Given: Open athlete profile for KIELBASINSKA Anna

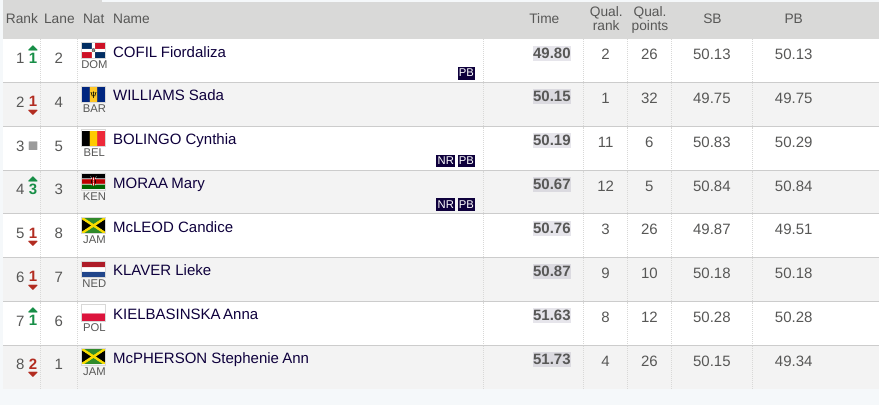Looking at the screenshot, I should pyautogui.click(x=186, y=314).
